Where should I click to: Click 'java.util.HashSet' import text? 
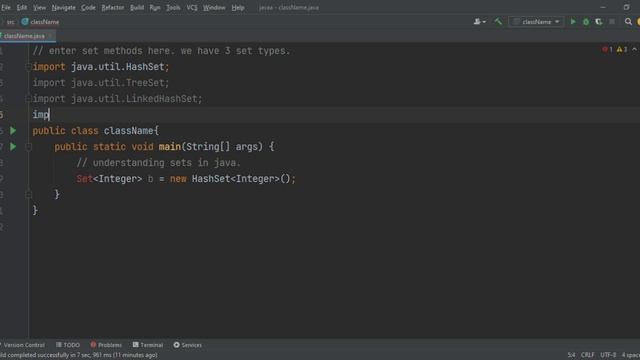click(x=118, y=67)
